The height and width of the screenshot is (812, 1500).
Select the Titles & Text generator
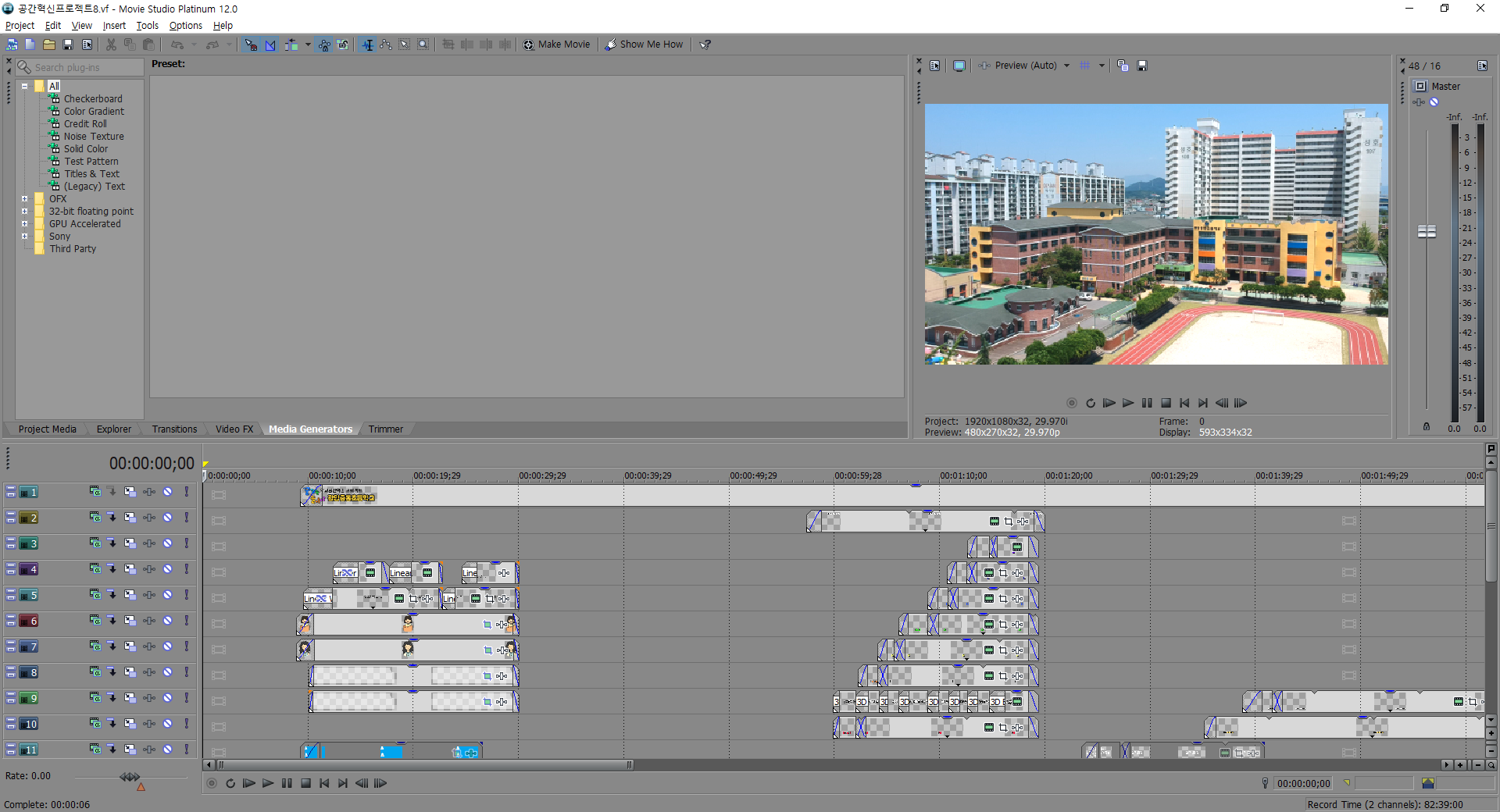tap(91, 174)
